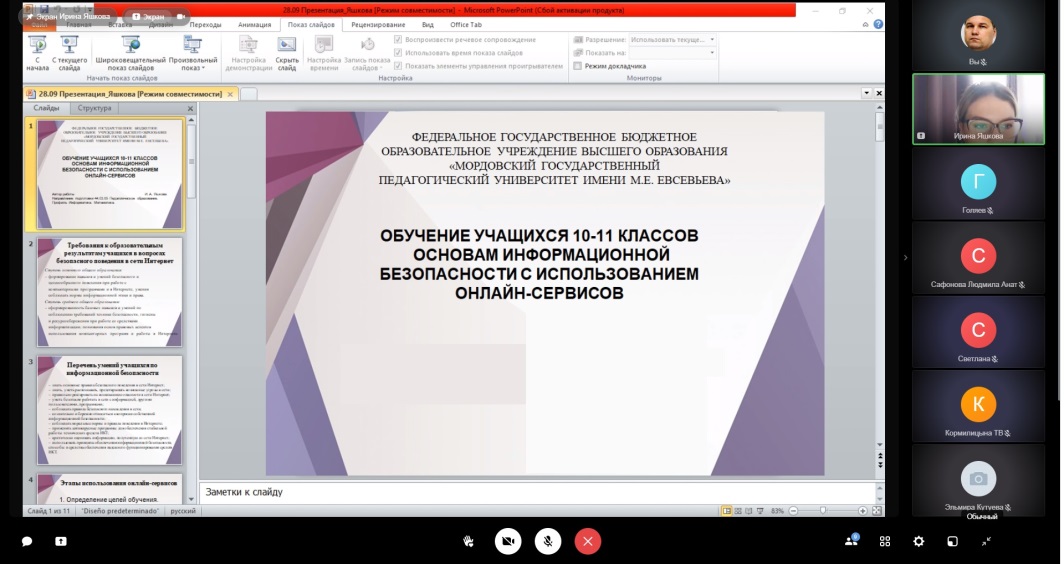Viewport: 1064px width, 564px height.
Task: Raise hand in the meeting toolbar
Action: (x=468, y=541)
